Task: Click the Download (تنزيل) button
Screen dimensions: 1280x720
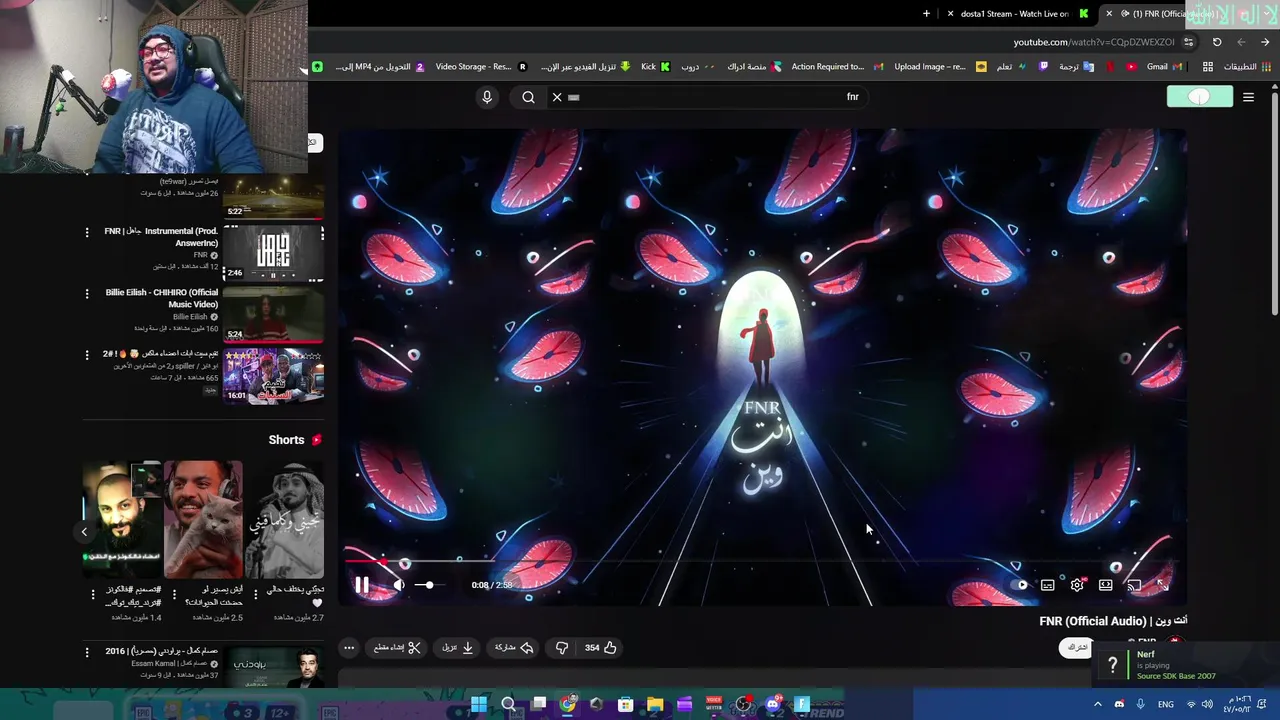Action: pyautogui.click(x=458, y=647)
